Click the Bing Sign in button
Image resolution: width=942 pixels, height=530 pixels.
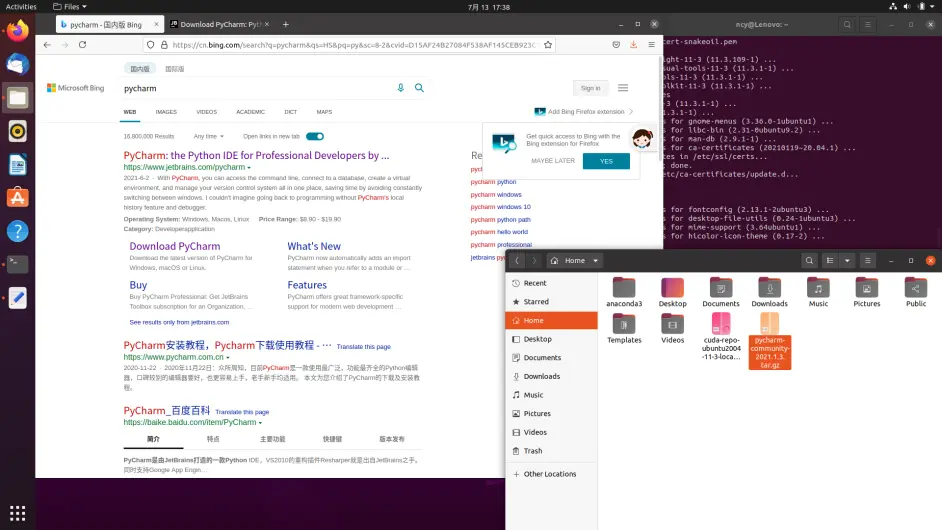tap(590, 88)
